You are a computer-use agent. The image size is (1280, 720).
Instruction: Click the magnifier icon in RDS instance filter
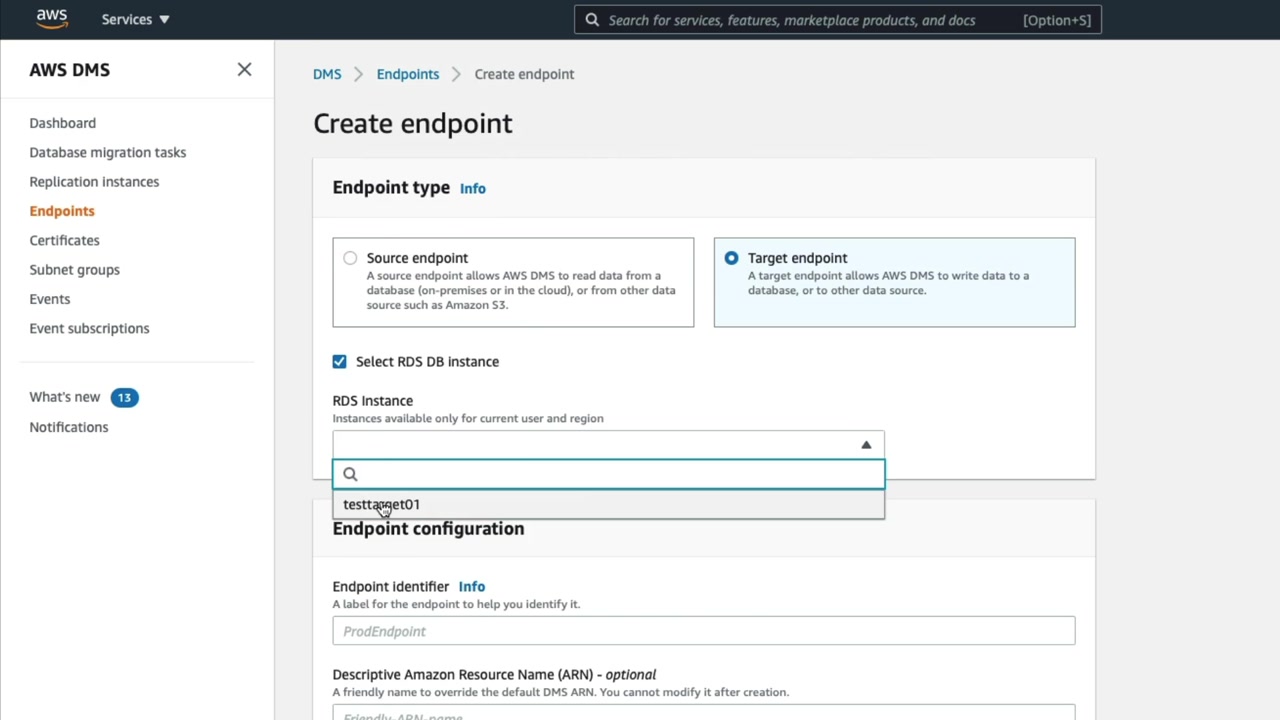click(x=350, y=474)
